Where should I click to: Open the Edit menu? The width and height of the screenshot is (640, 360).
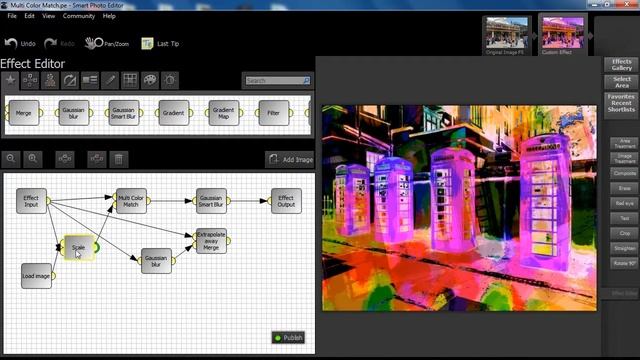(x=29, y=16)
